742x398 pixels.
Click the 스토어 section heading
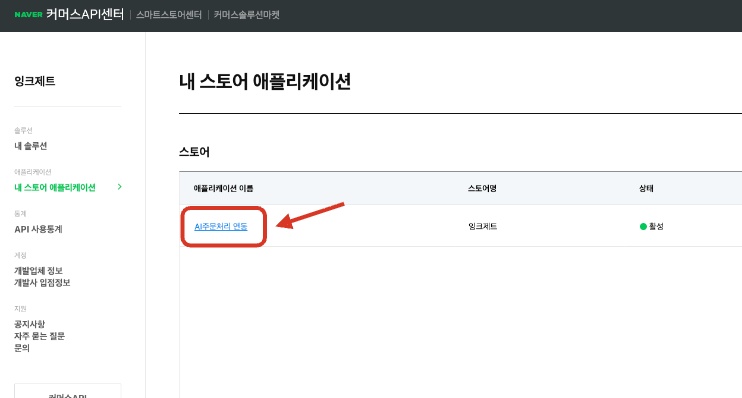[194, 152]
